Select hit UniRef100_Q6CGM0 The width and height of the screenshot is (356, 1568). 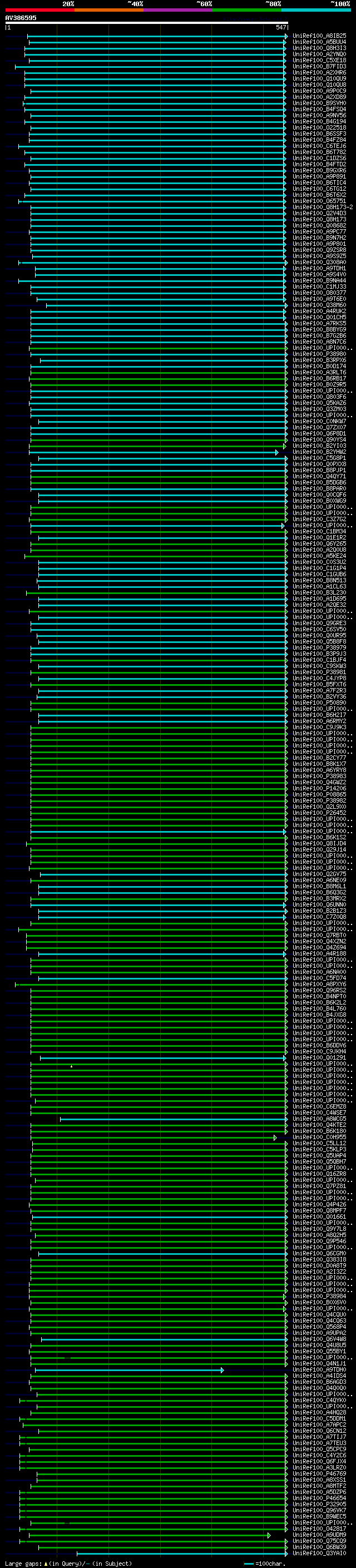point(319,1253)
